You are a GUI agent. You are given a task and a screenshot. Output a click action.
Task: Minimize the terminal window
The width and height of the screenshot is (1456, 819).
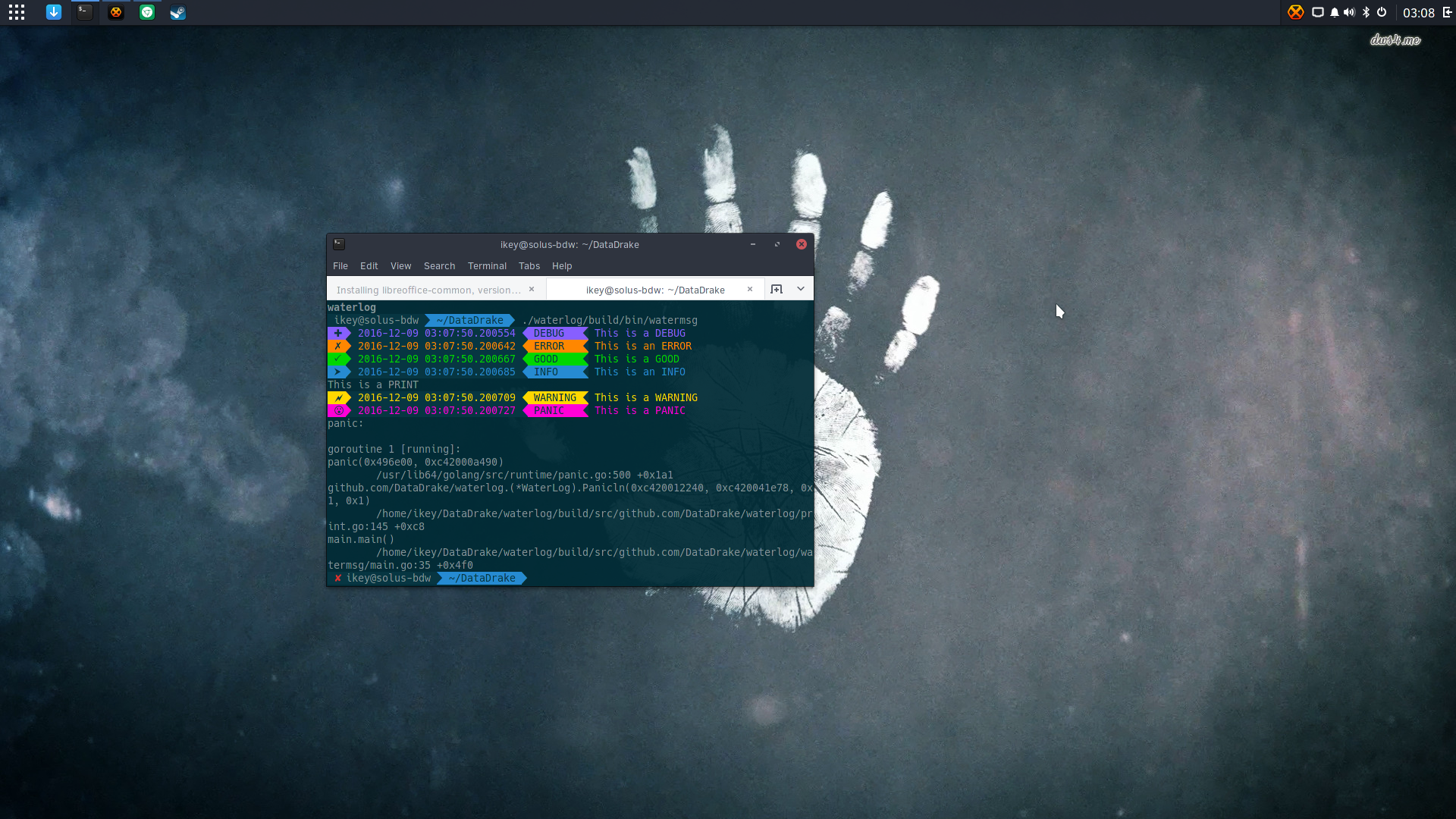[753, 244]
